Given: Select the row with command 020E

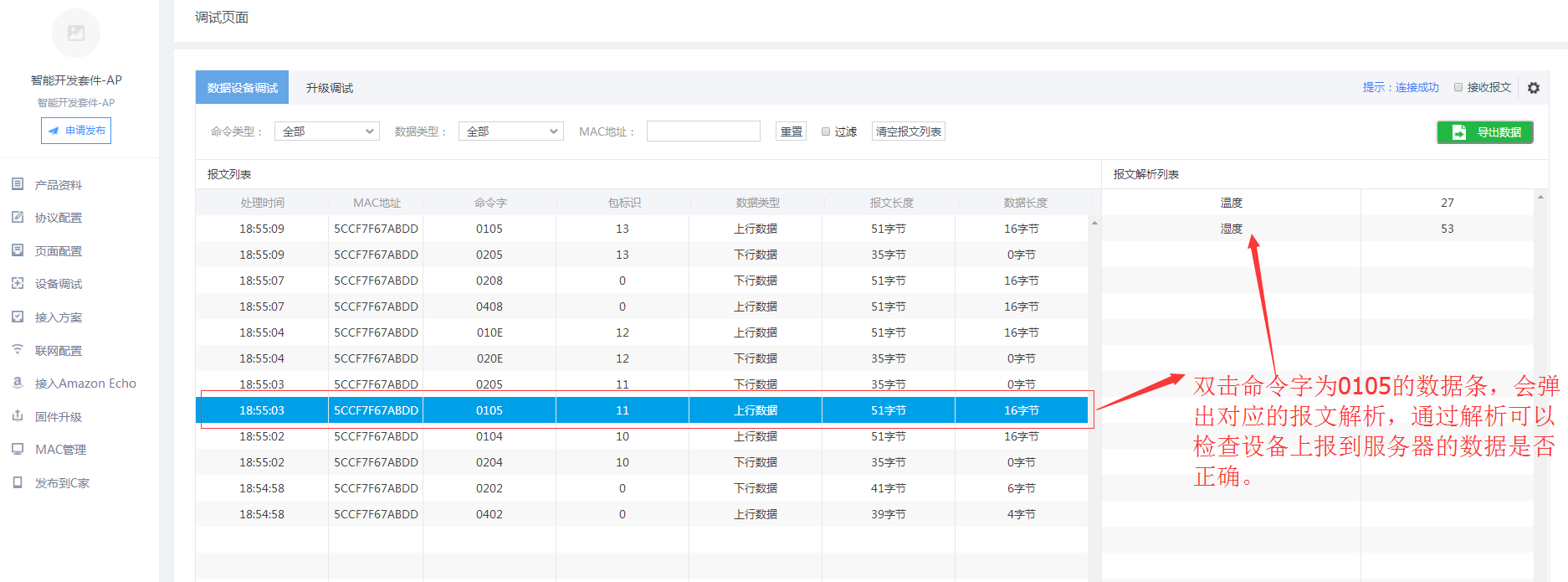Looking at the screenshot, I should coord(642,358).
